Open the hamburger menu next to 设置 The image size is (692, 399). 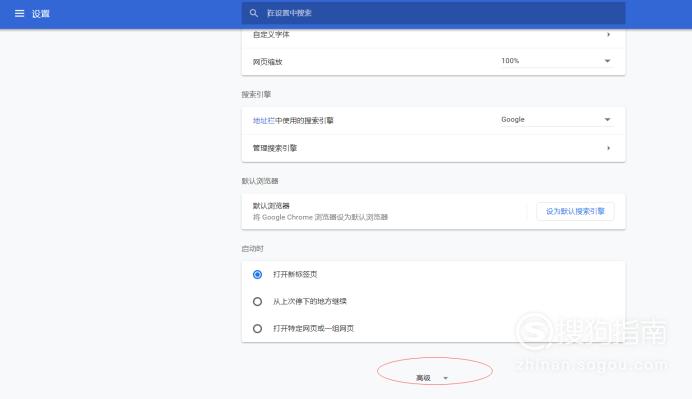19,14
